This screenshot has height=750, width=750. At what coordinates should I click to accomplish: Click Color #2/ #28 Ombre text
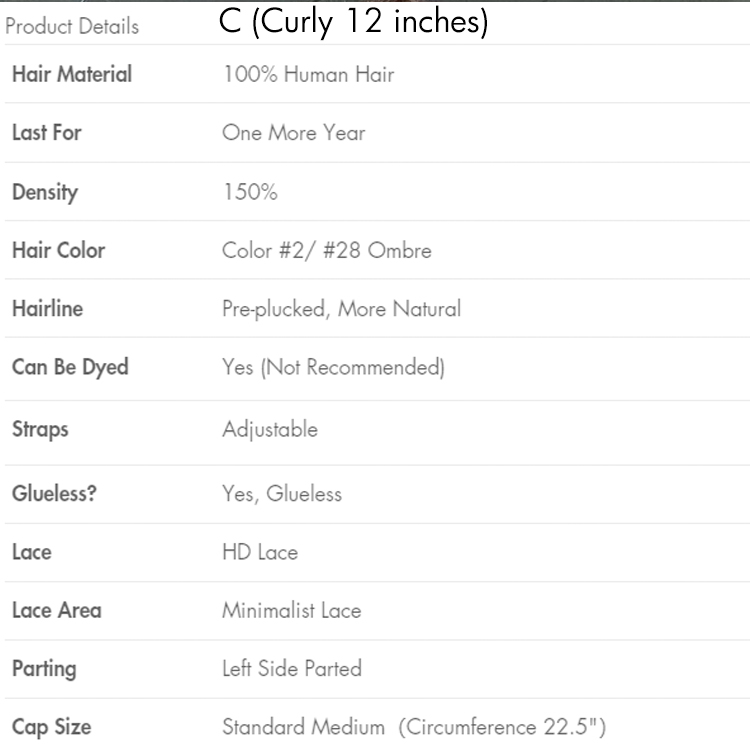tap(327, 250)
